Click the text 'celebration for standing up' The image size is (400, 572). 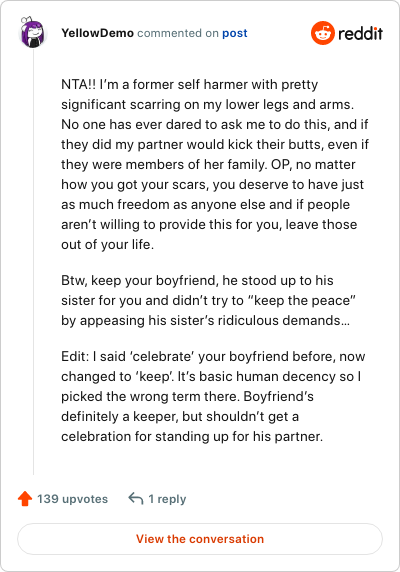[x=145, y=436]
